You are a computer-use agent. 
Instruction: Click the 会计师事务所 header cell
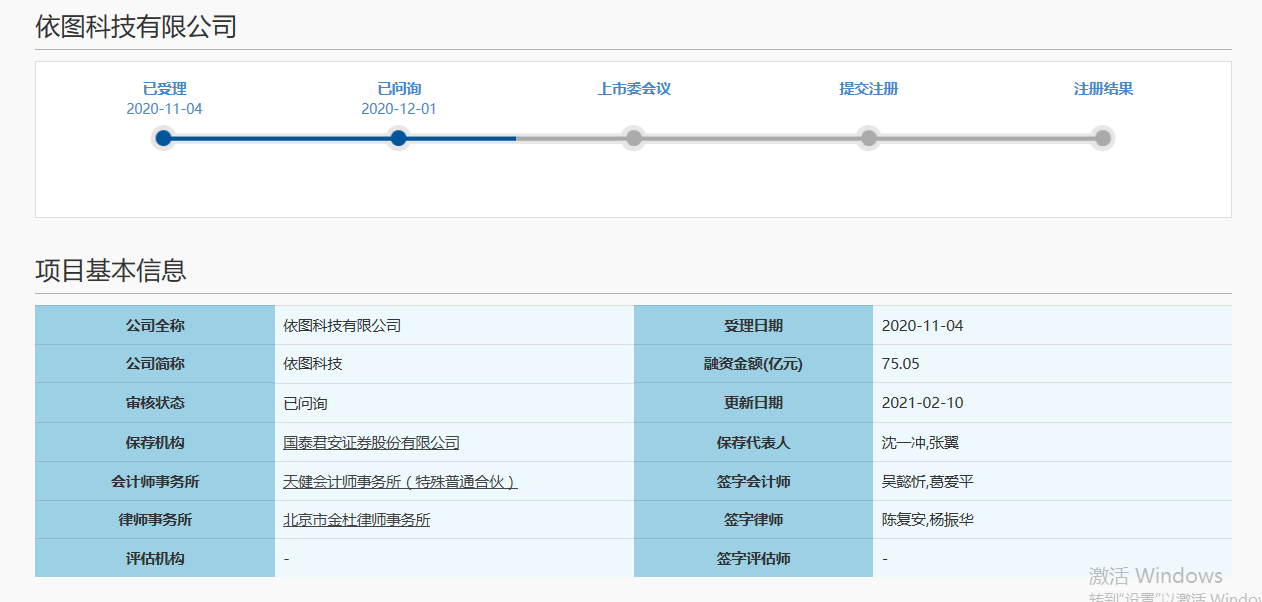pos(155,482)
